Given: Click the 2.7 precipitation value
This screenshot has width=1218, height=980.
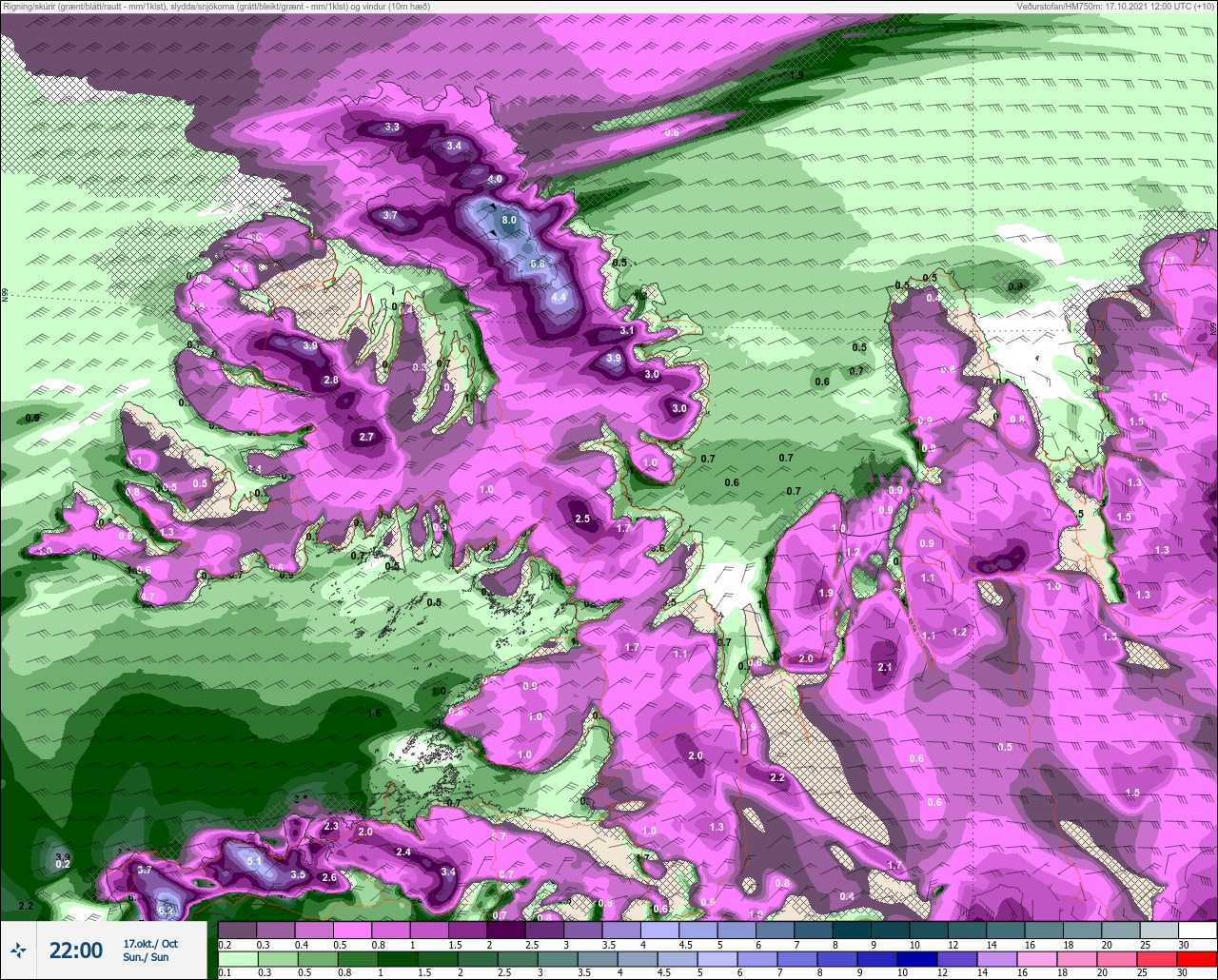Looking at the screenshot, I should [366, 437].
